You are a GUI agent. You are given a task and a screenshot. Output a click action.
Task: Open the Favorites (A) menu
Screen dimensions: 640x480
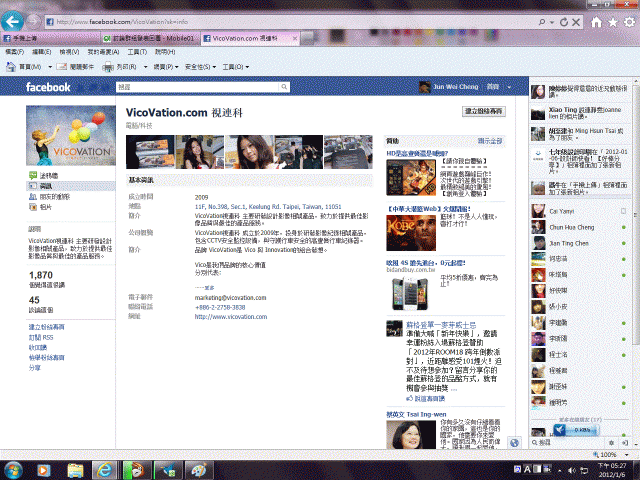click(x=103, y=52)
